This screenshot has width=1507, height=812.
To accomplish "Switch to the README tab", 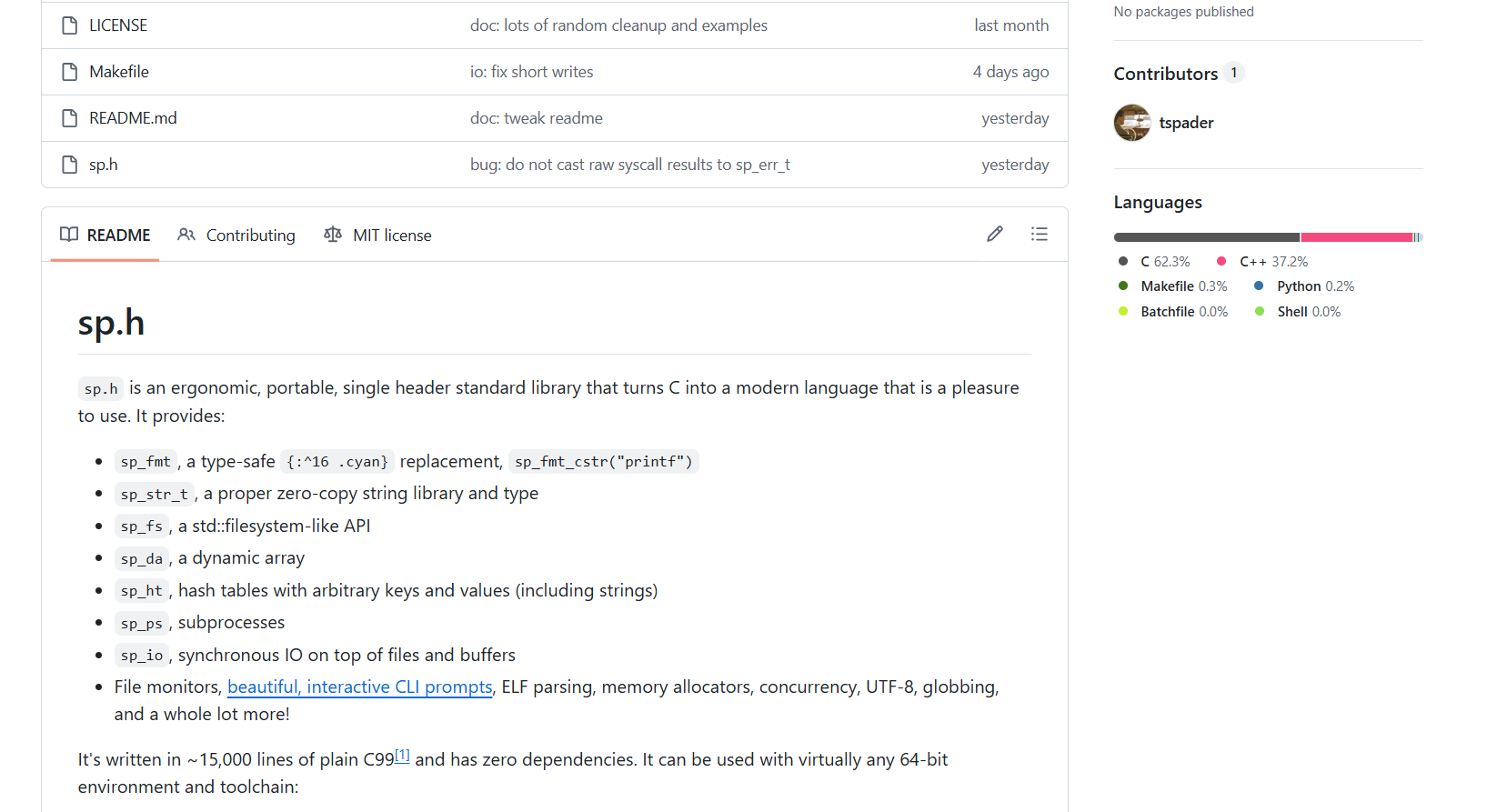I will point(105,235).
